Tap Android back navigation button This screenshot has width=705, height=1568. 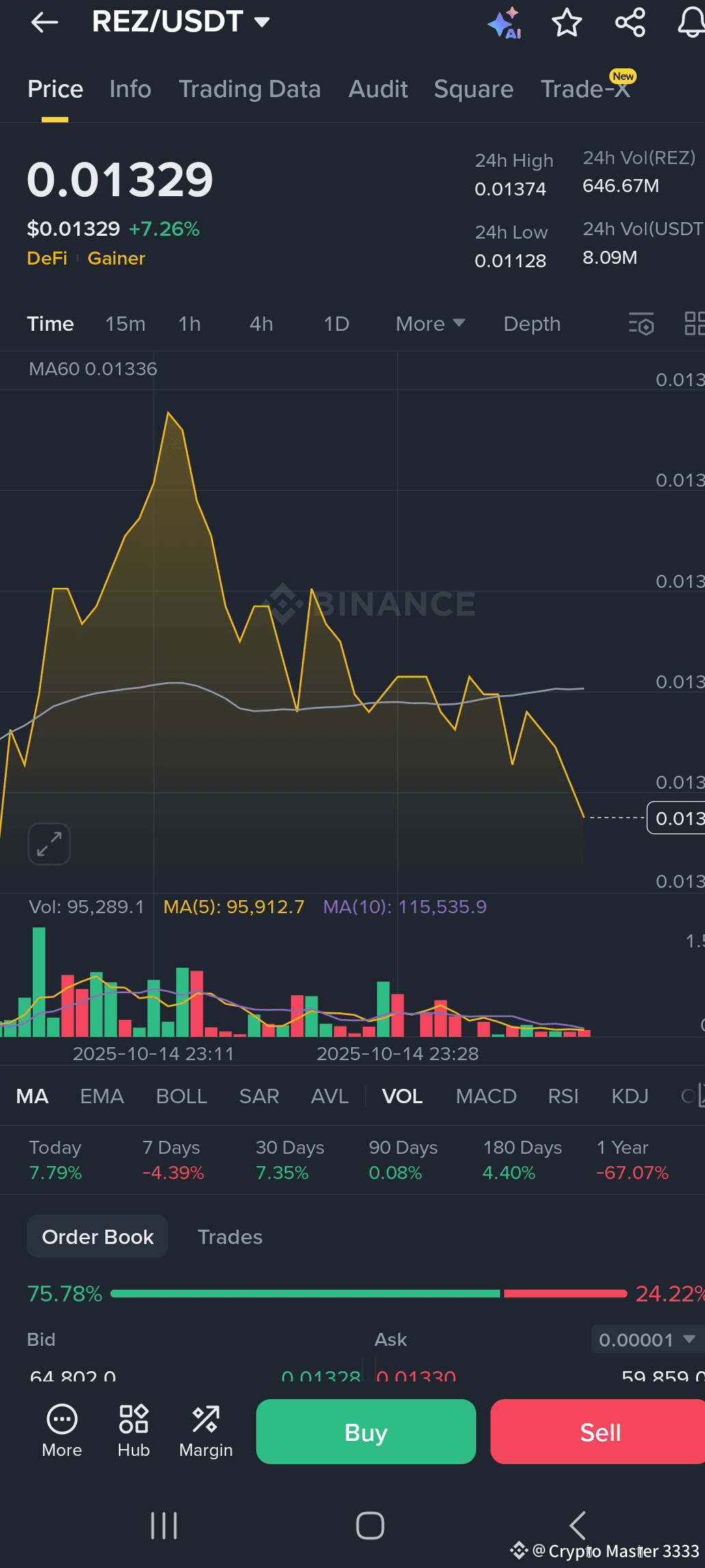tap(577, 1525)
